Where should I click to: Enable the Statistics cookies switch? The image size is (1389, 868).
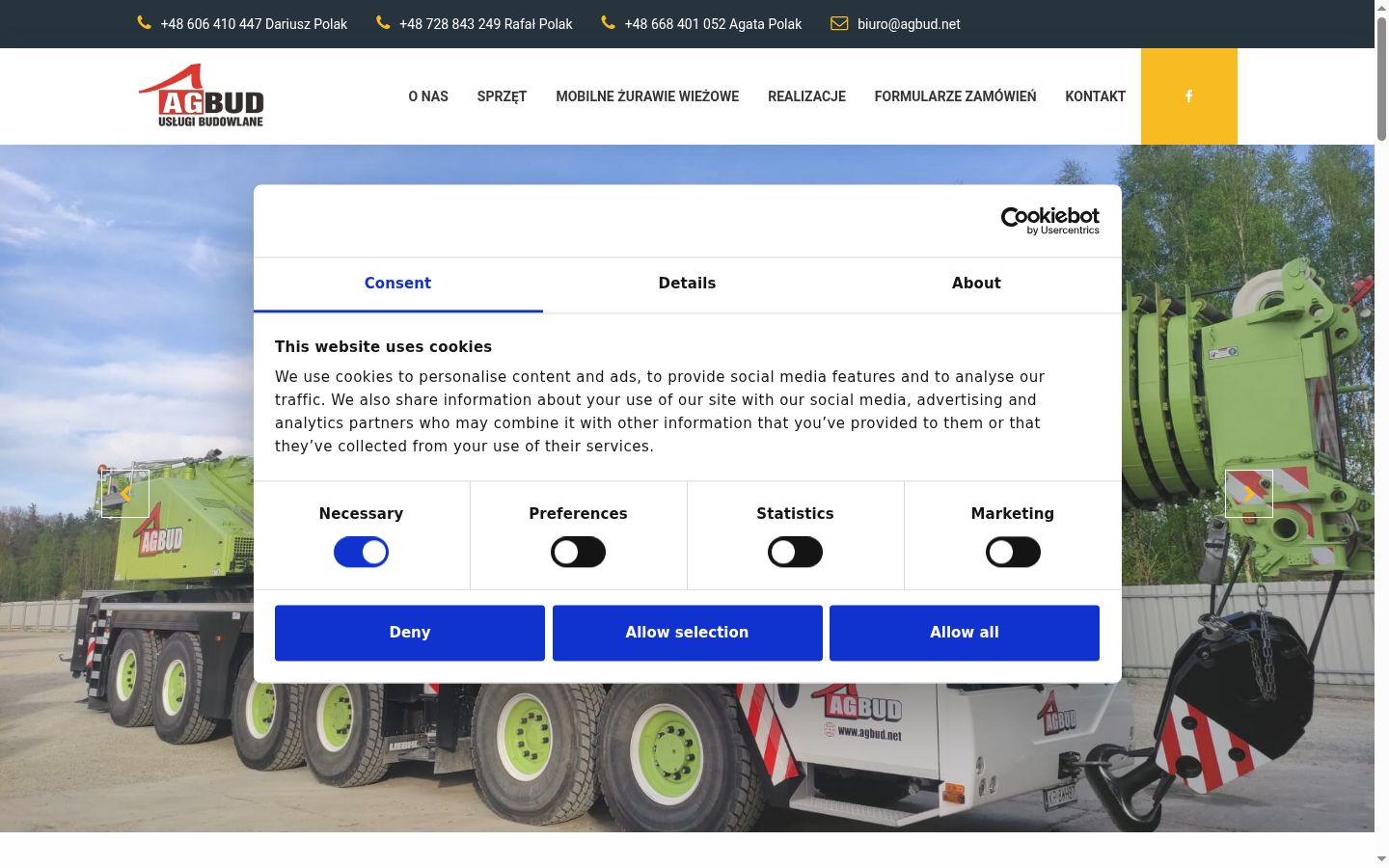(795, 553)
